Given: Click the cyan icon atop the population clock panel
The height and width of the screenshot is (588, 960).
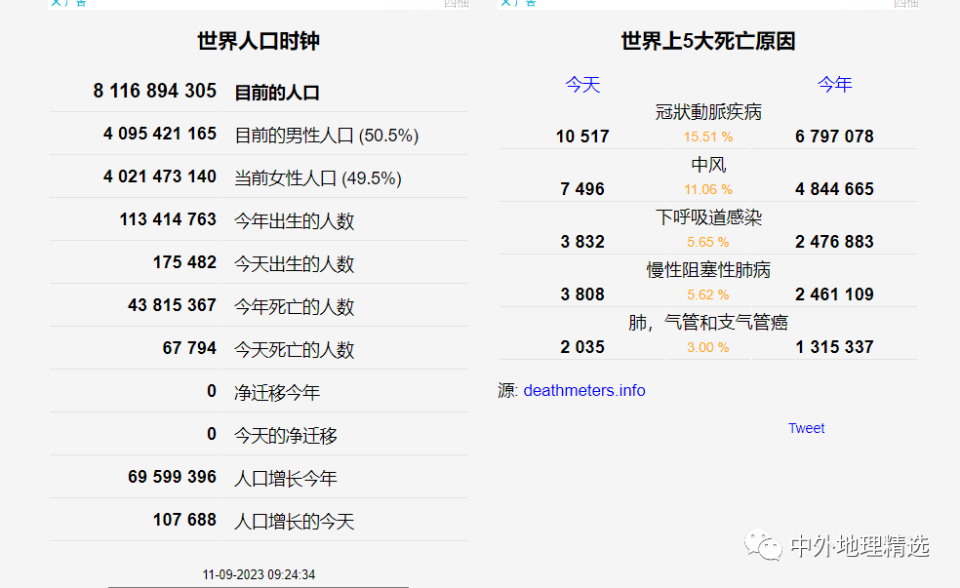Looking at the screenshot, I should (x=66, y=3).
